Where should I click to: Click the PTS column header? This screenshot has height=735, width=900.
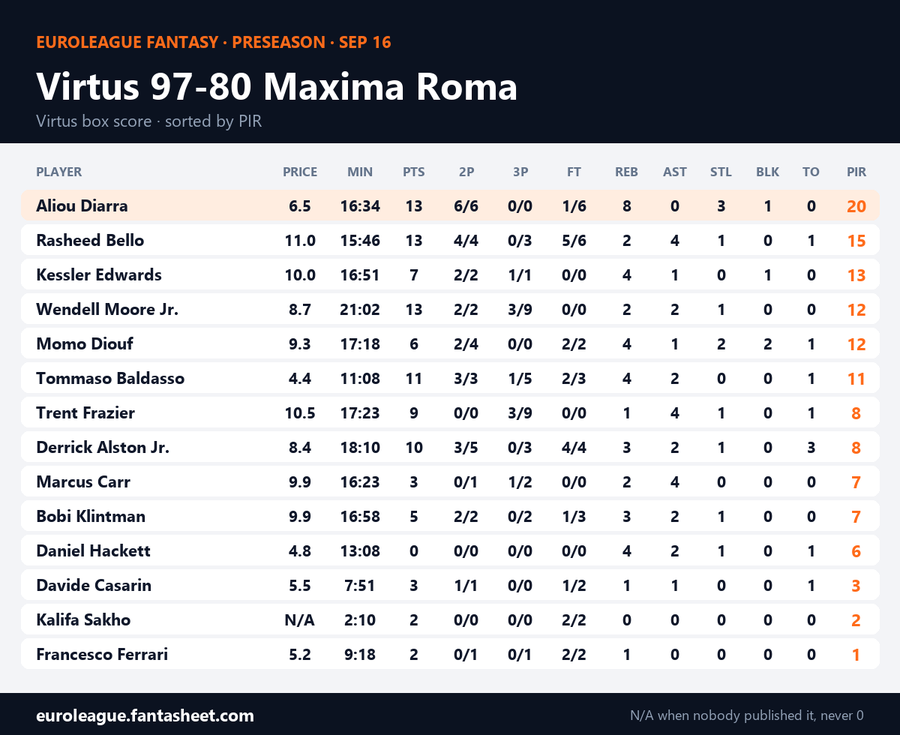(x=413, y=172)
